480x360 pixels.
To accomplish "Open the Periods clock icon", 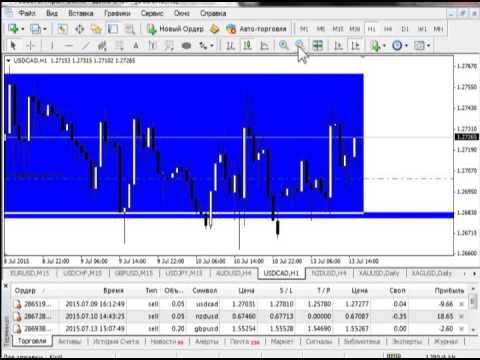I will [397, 45].
